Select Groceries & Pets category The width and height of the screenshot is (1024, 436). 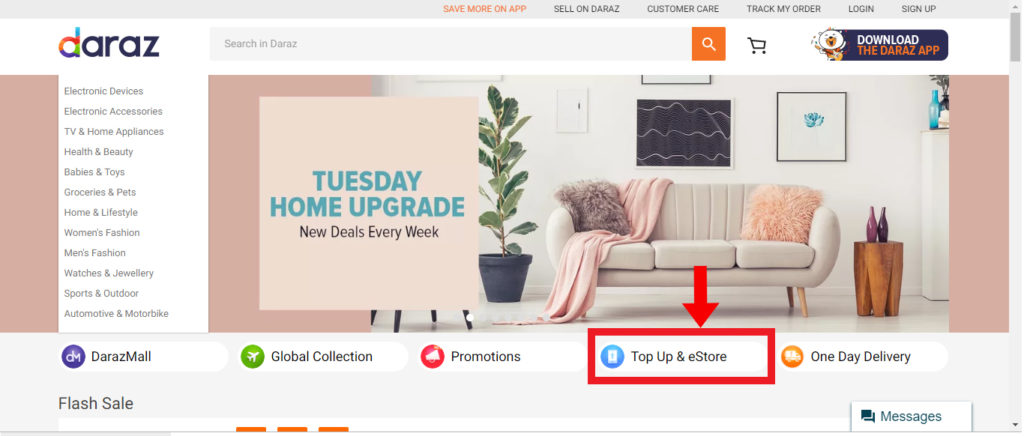tap(100, 192)
